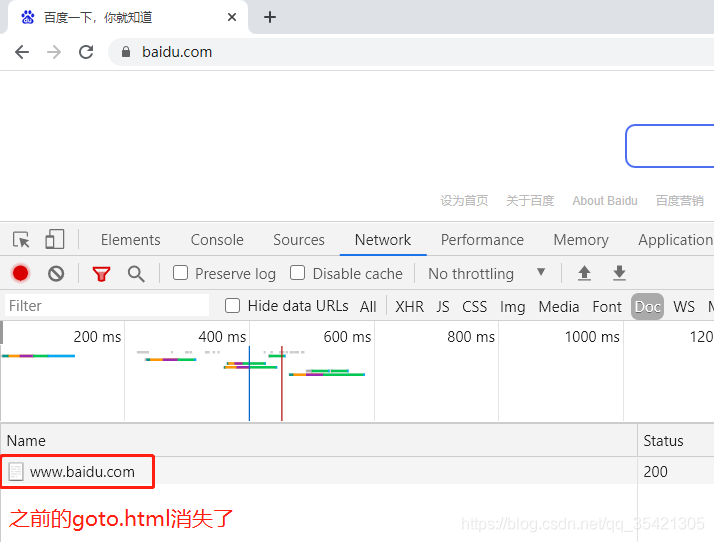Image resolution: width=714 pixels, height=542 pixels.
Task: Toggle the Doc resource filter
Action: click(648, 307)
